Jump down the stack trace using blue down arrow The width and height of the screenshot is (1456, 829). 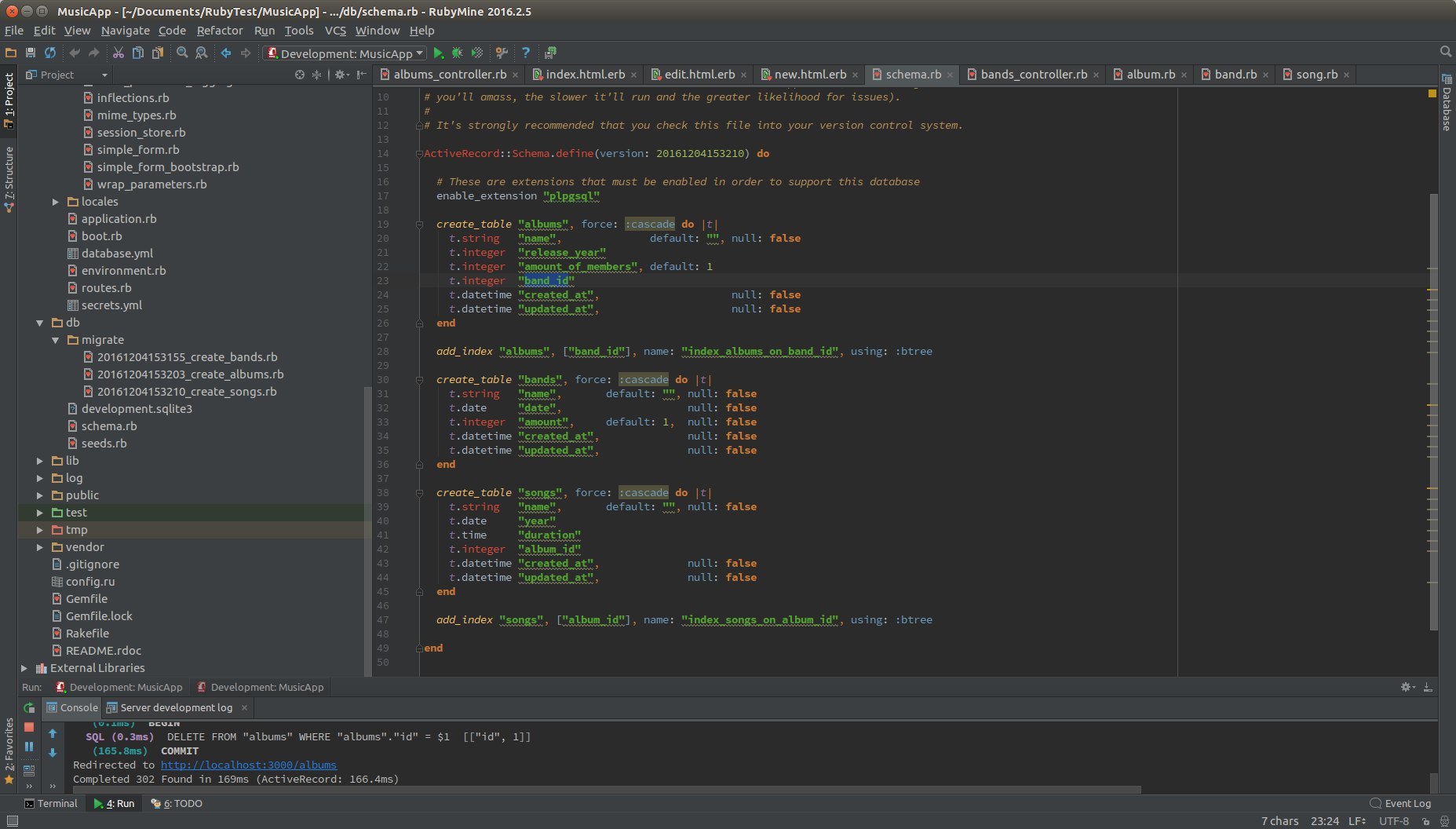click(53, 752)
